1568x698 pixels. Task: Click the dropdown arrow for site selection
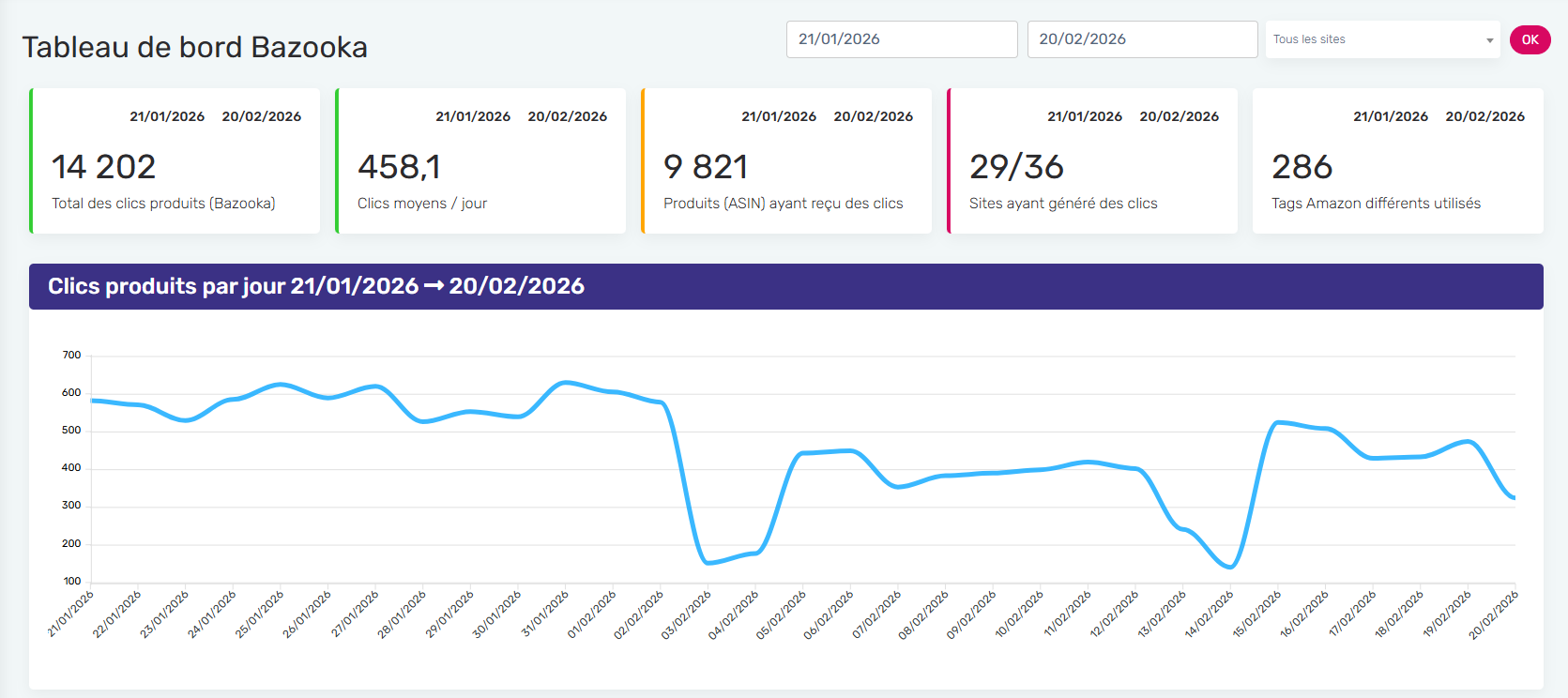[1489, 40]
